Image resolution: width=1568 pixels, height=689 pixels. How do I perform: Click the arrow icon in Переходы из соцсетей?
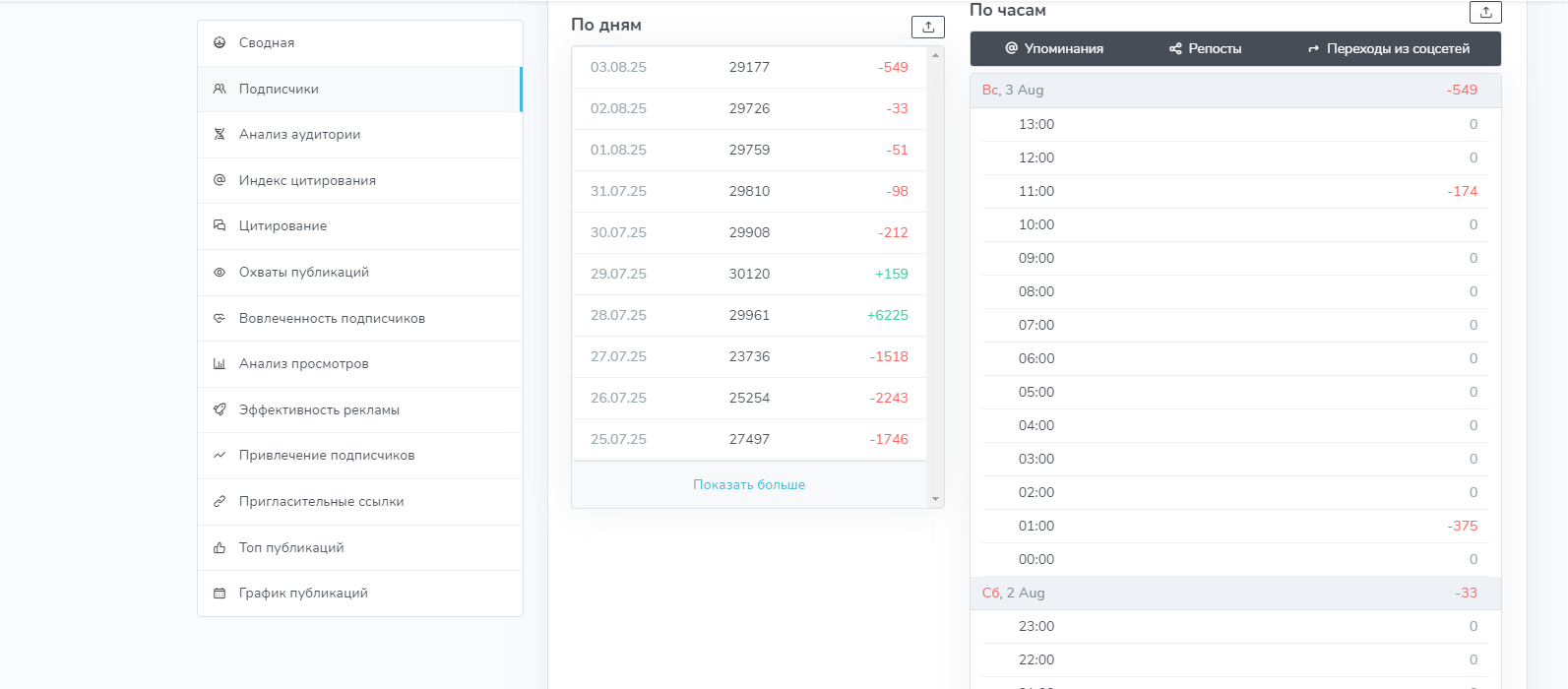point(1313,48)
